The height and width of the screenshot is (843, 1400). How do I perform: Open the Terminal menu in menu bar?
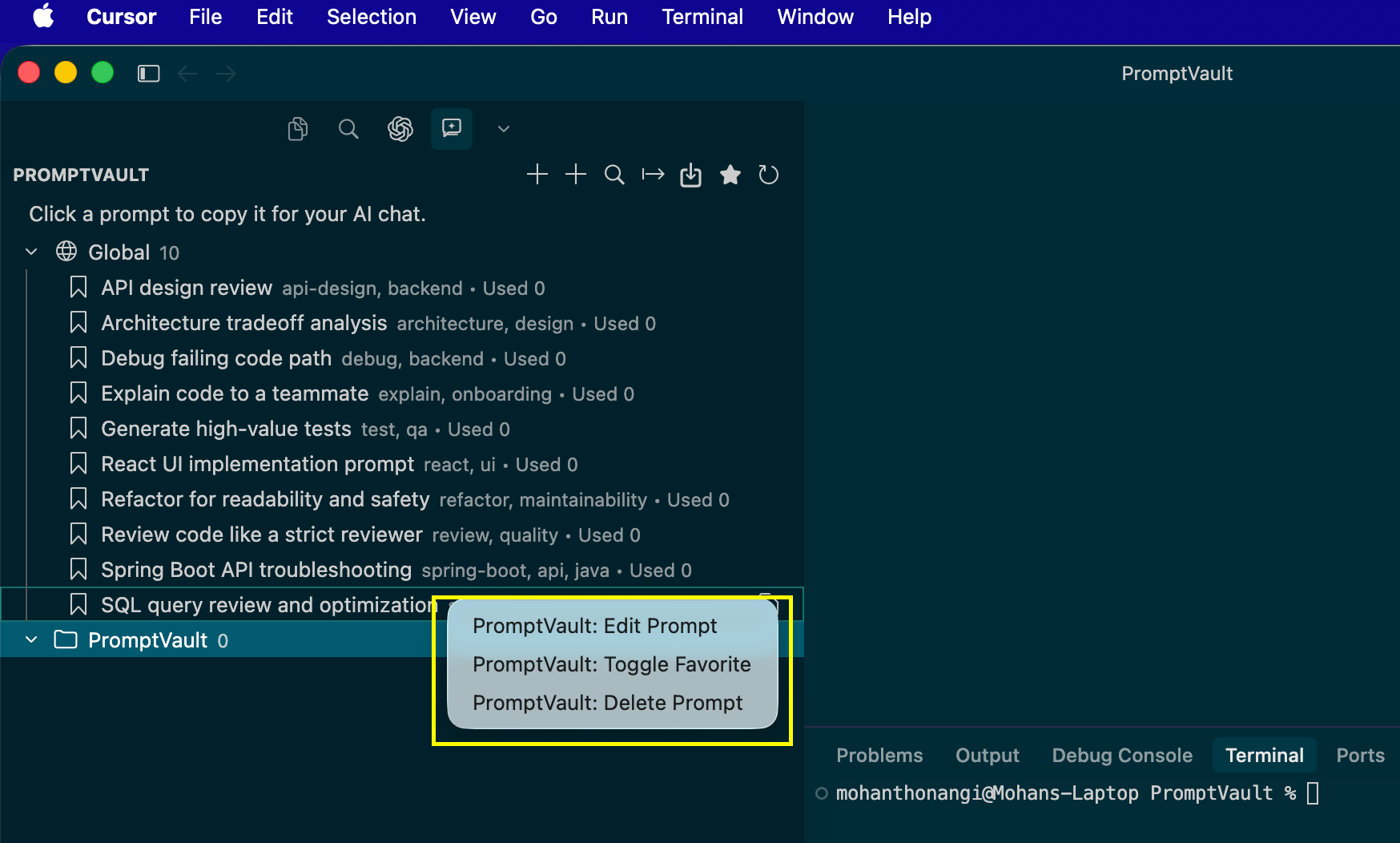coord(702,17)
